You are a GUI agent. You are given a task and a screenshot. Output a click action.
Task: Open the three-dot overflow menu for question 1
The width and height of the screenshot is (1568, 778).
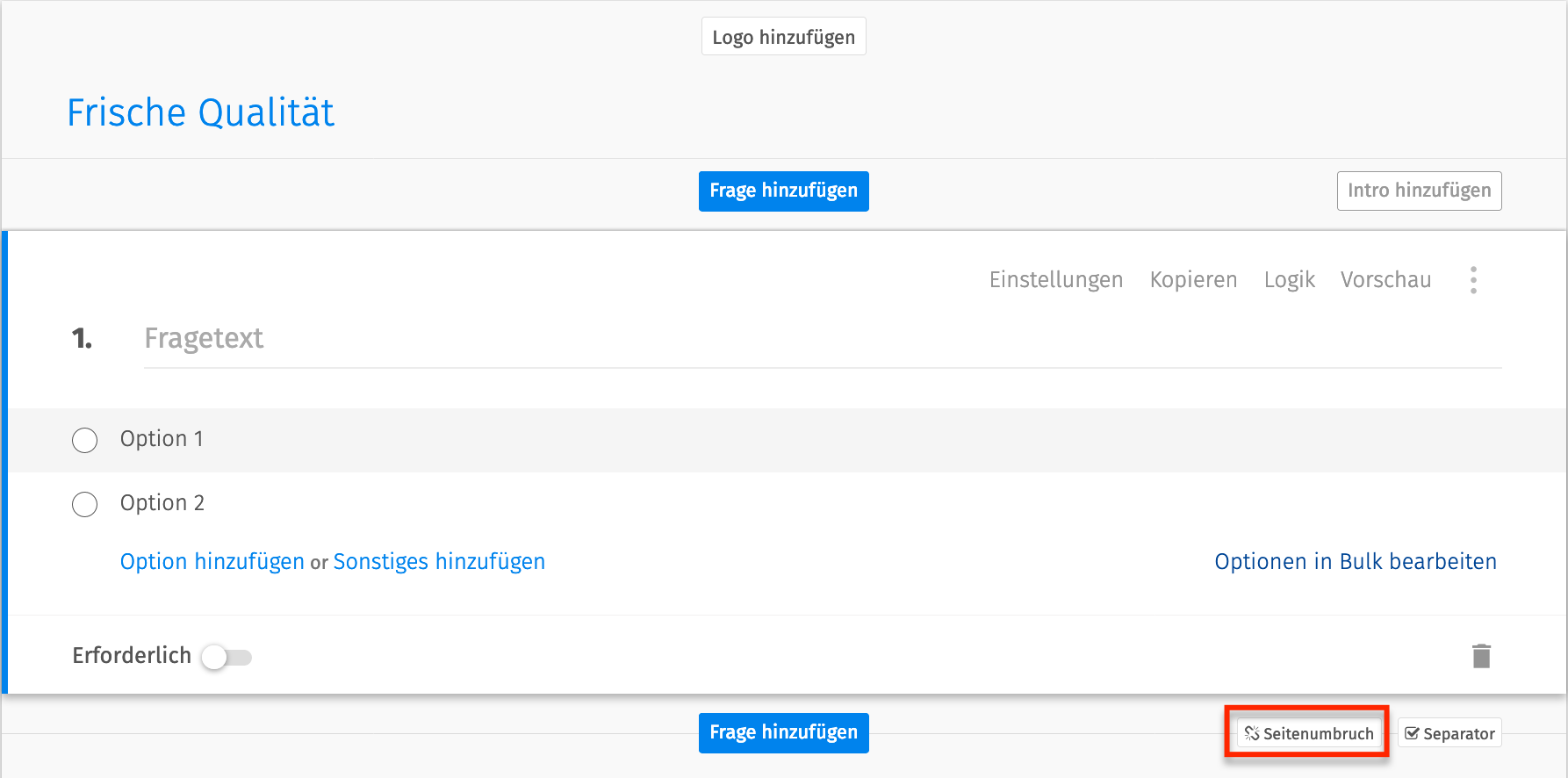[x=1474, y=279]
